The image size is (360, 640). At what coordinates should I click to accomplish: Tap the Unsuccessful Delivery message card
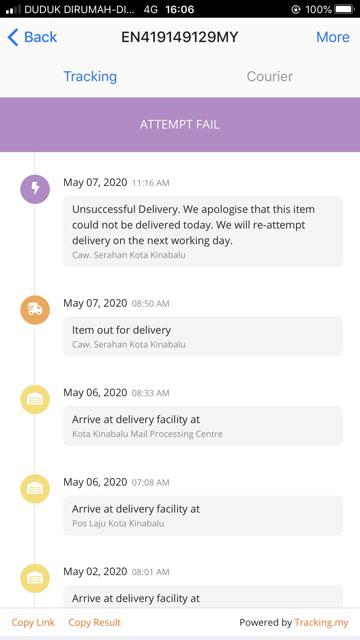tap(203, 231)
